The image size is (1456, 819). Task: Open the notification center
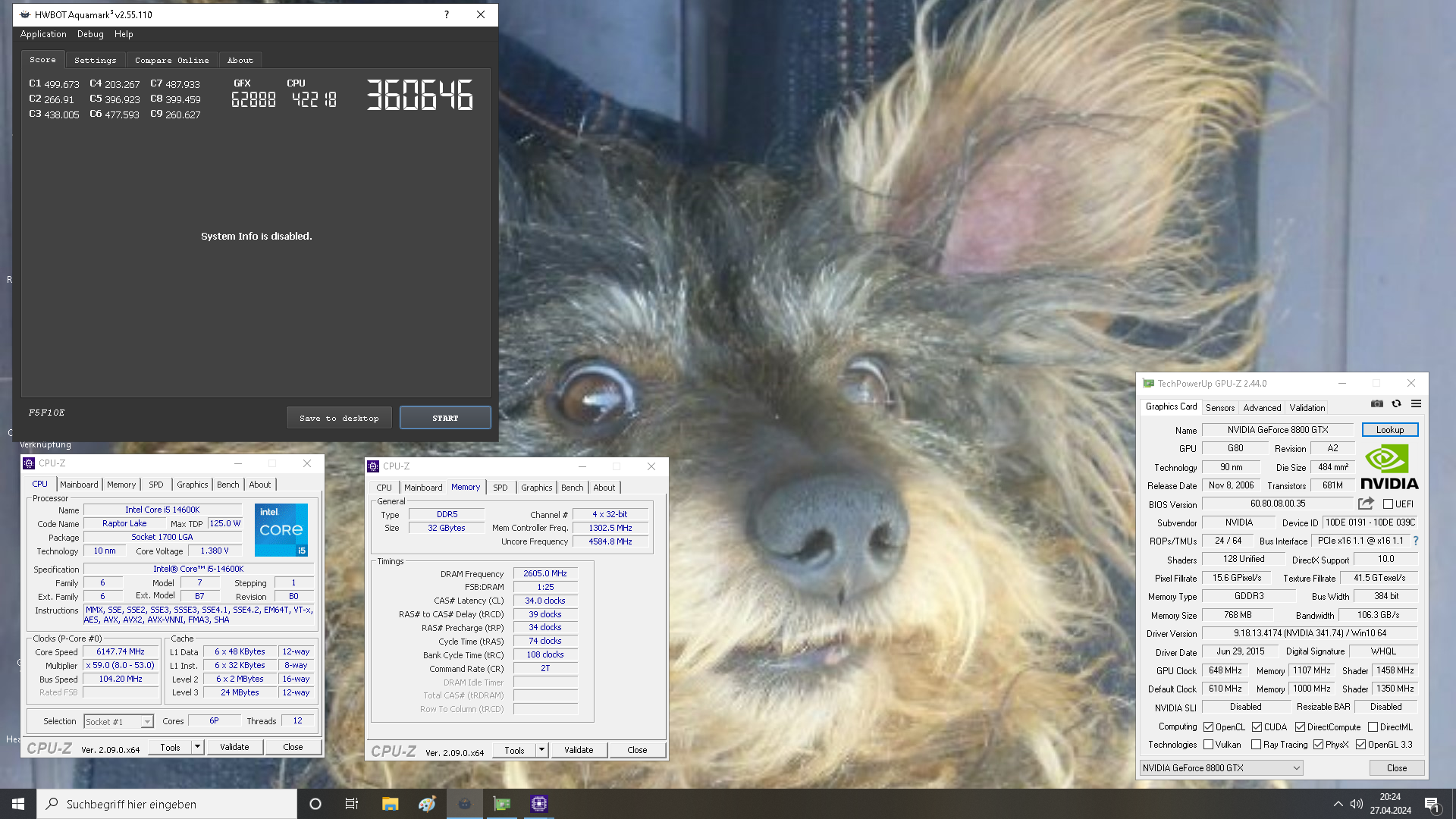[1432, 804]
